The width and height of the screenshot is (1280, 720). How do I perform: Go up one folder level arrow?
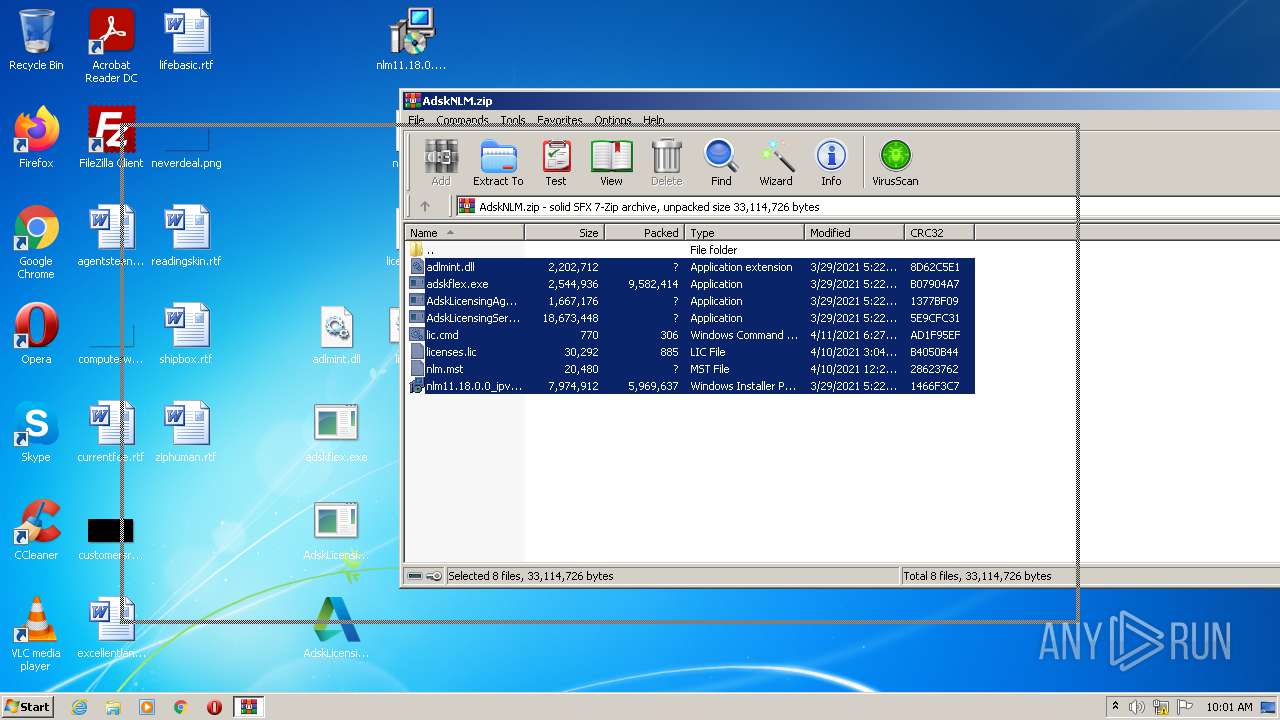coord(425,207)
